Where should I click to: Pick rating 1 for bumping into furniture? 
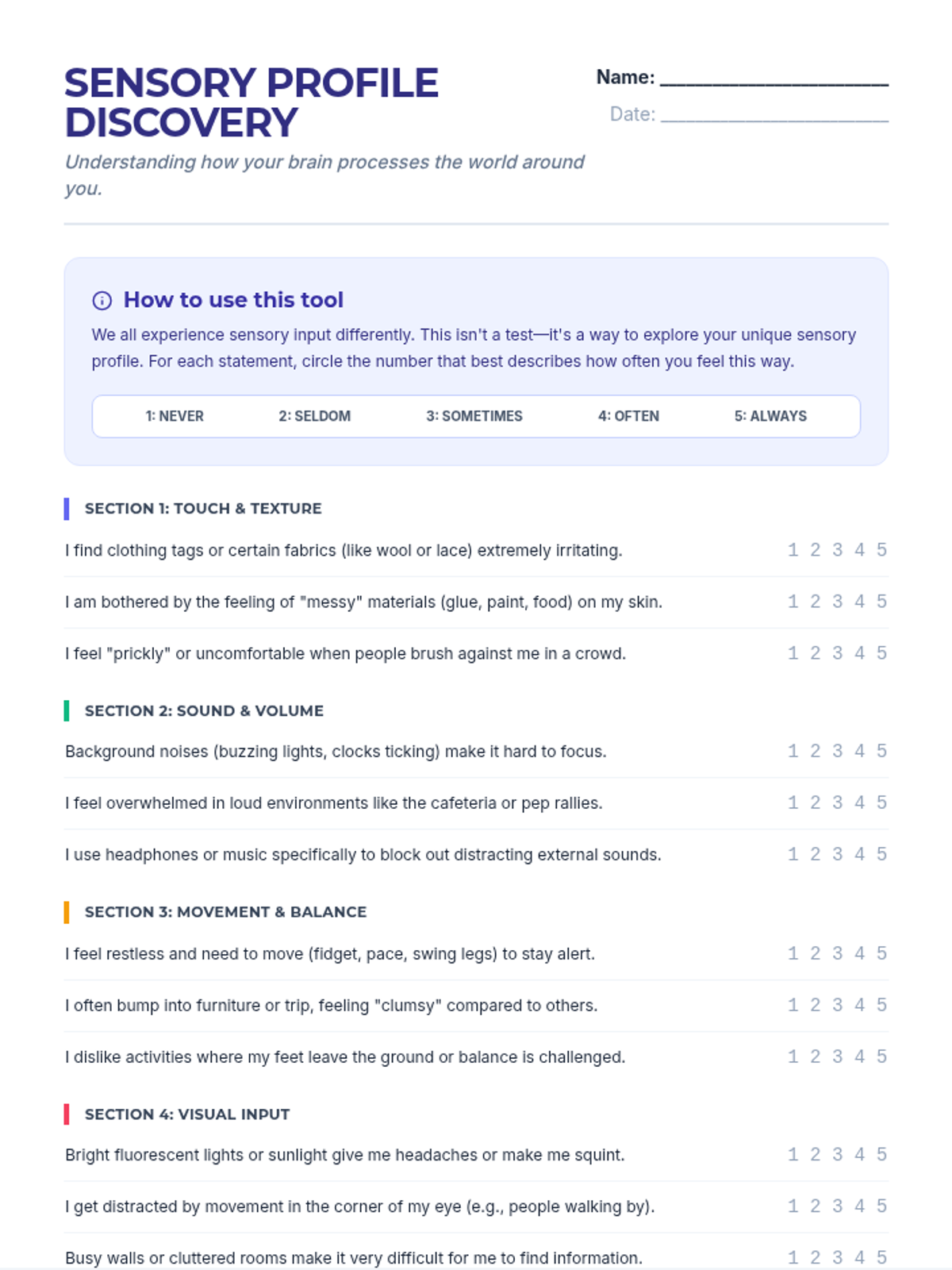(793, 1005)
